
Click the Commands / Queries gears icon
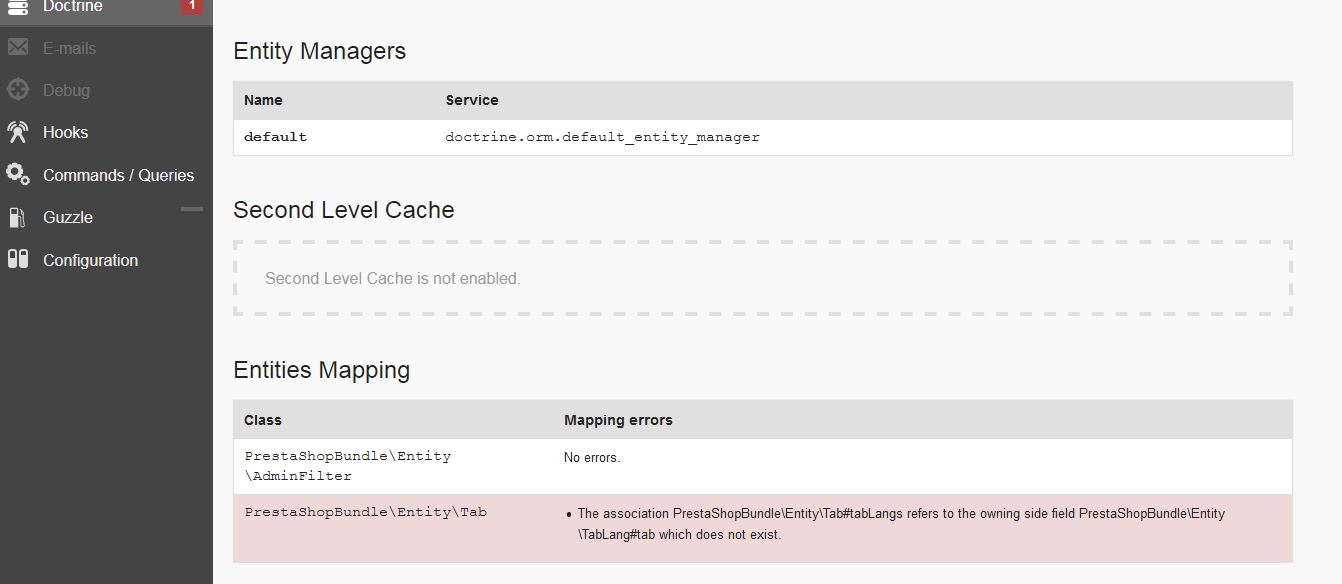point(16,174)
